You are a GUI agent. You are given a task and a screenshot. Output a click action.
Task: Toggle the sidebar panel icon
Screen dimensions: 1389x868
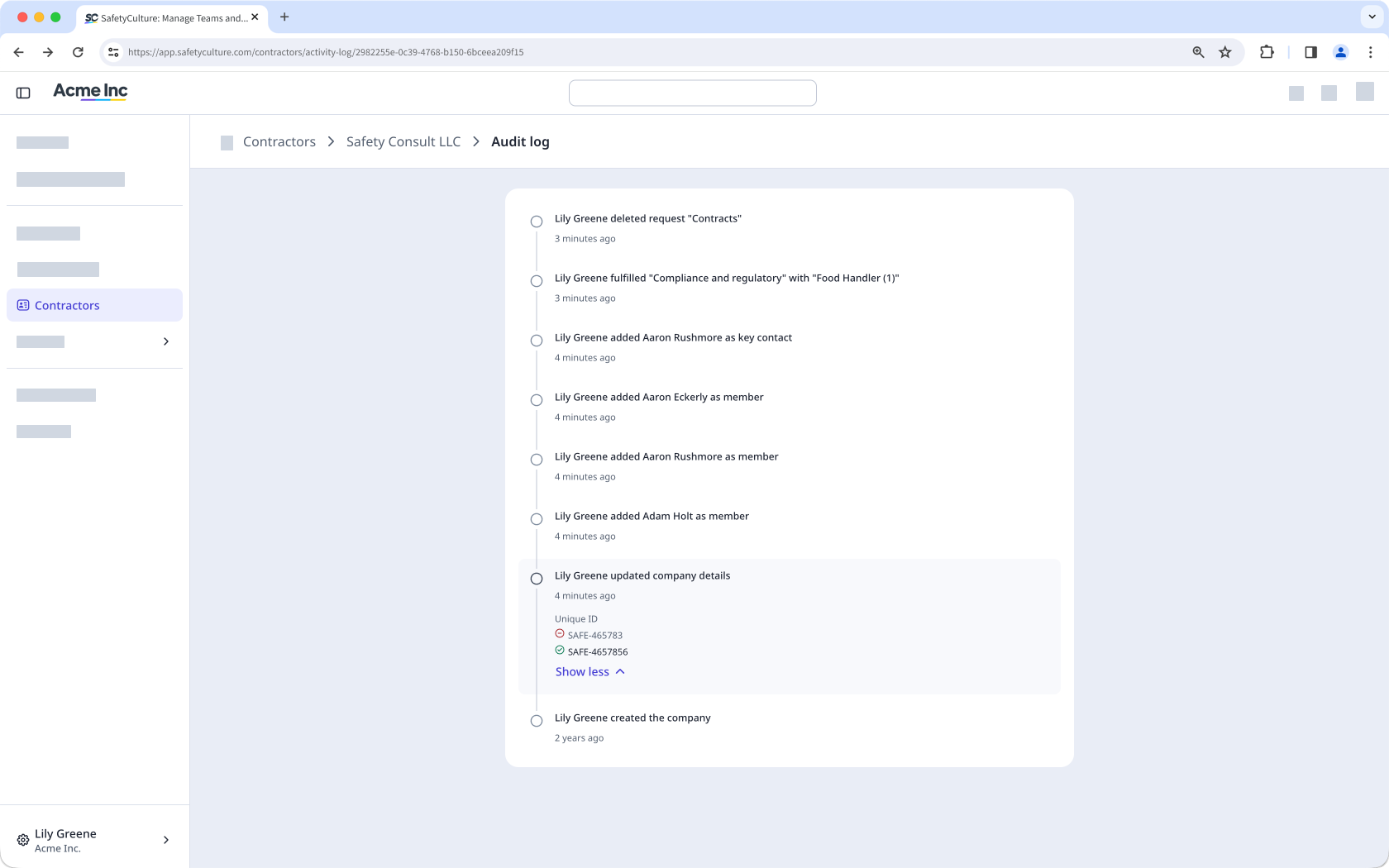click(x=23, y=93)
